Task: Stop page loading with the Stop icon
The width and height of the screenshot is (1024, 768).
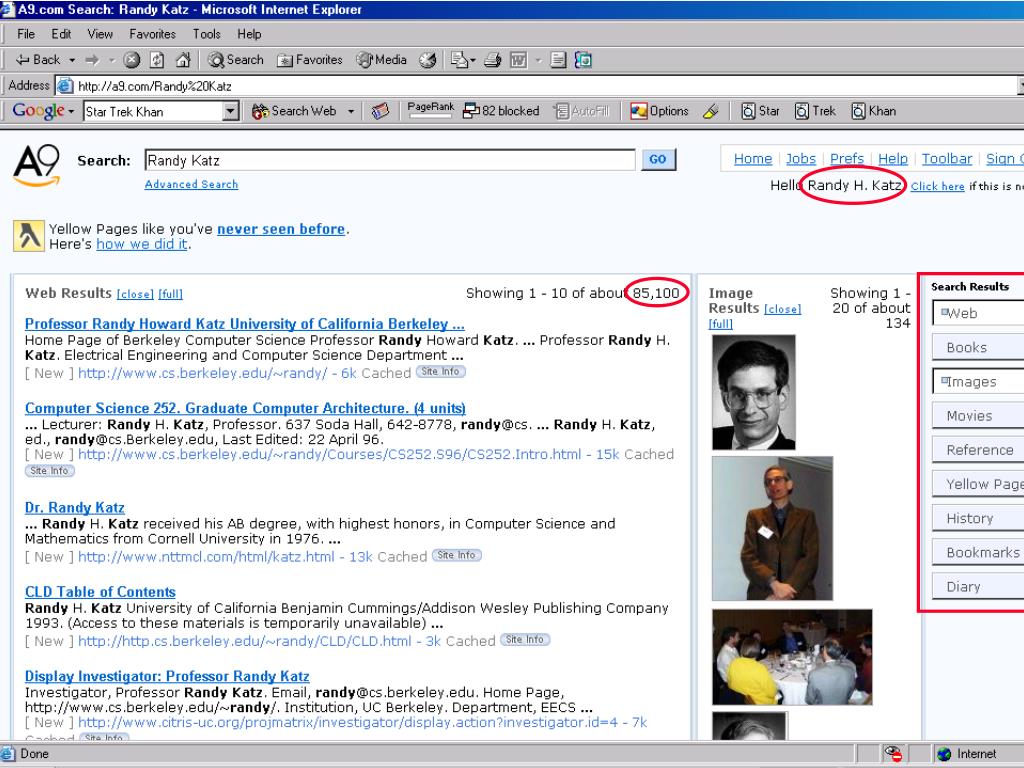Action: [x=132, y=60]
